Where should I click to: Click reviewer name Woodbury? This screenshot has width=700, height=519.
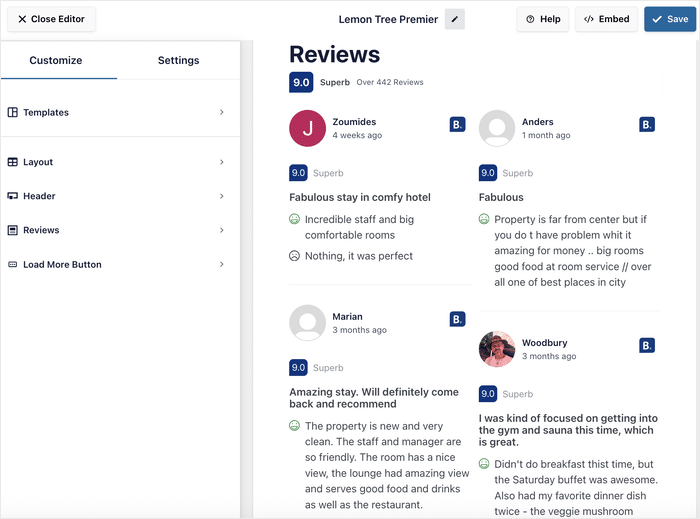(545, 343)
